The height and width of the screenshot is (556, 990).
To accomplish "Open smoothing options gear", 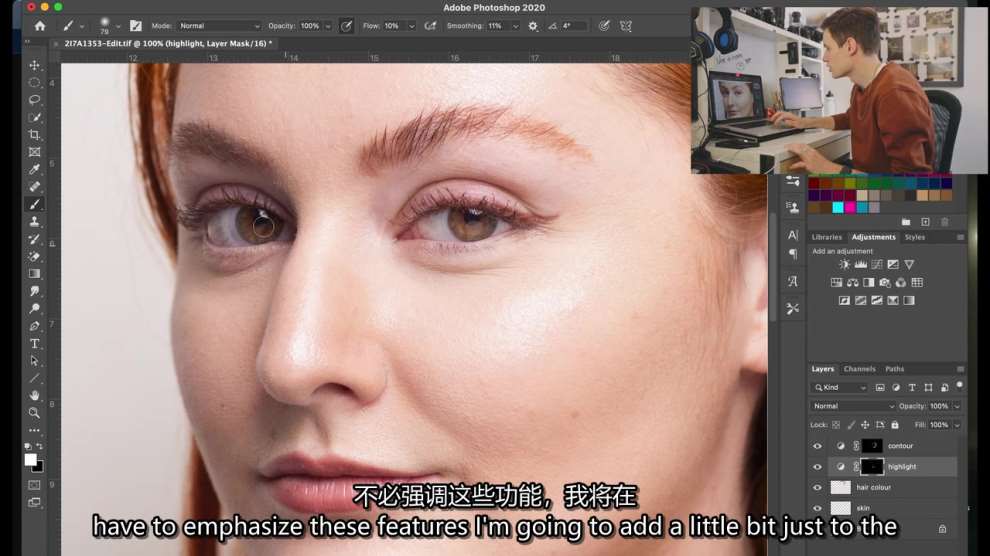I will [533, 26].
